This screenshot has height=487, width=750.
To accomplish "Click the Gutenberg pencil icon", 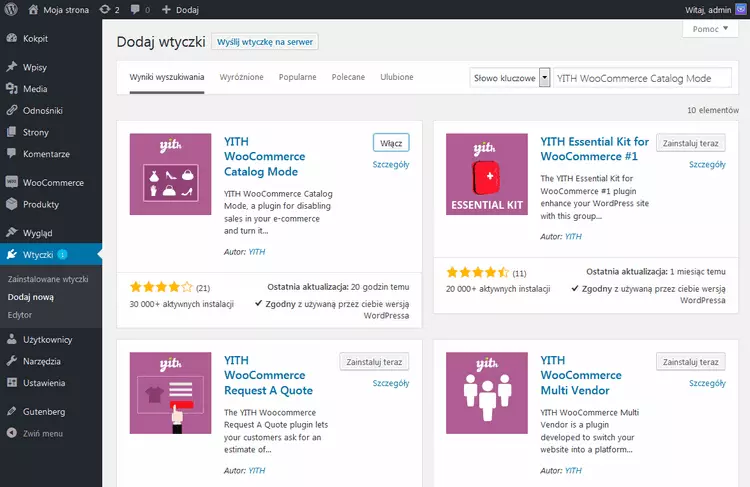I will [x=12, y=411].
